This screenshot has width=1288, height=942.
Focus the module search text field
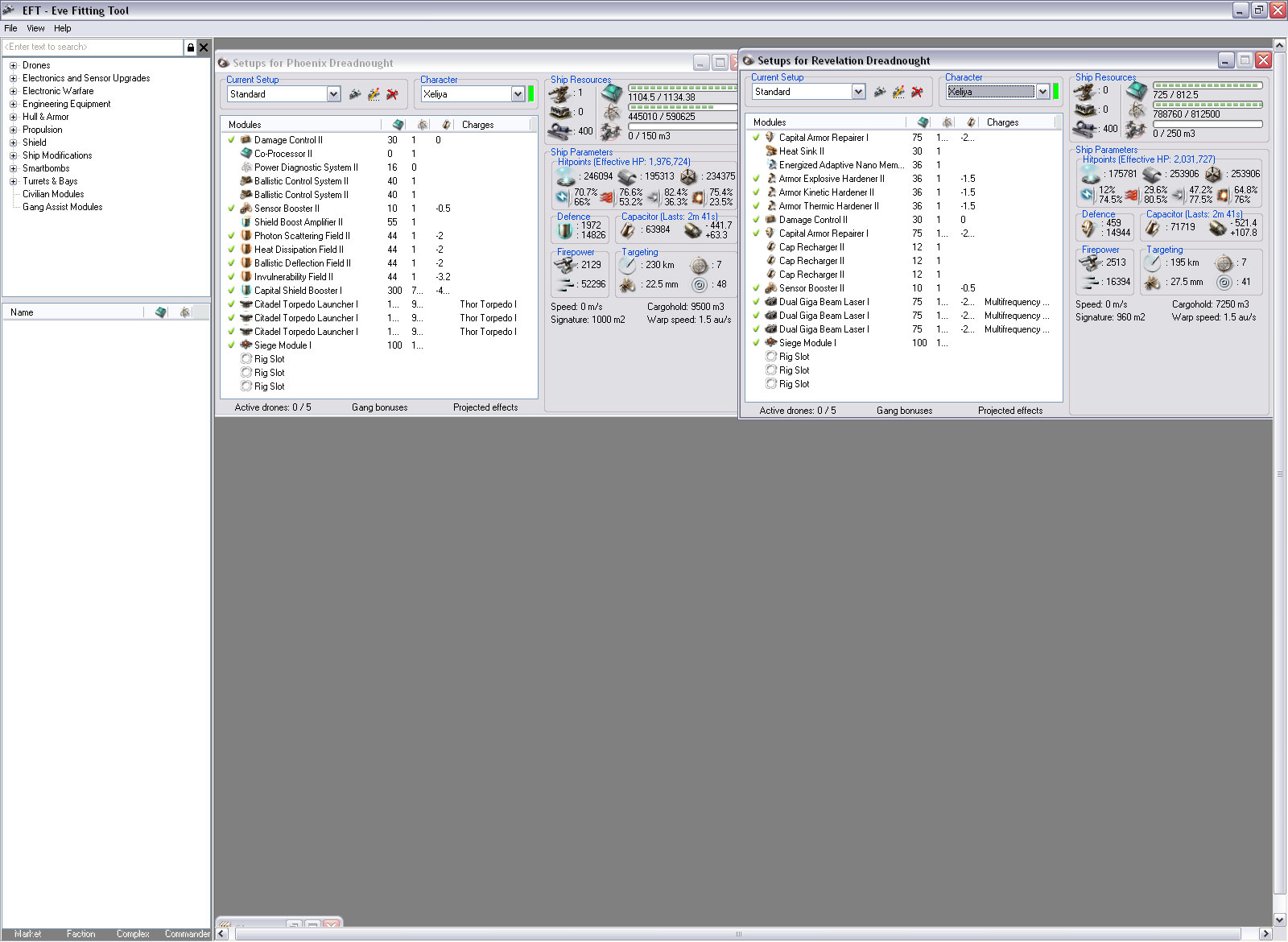93,48
